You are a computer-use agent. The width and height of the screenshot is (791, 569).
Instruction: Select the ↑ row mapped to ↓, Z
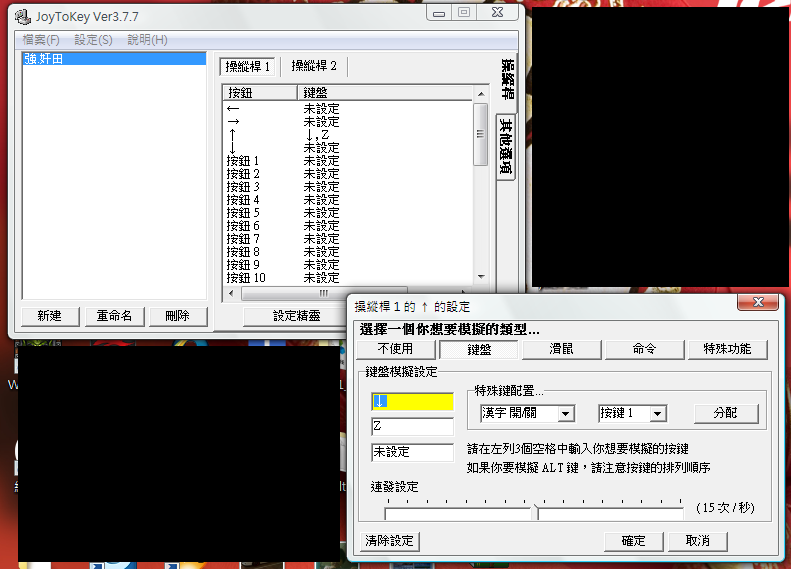click(348, 135)
